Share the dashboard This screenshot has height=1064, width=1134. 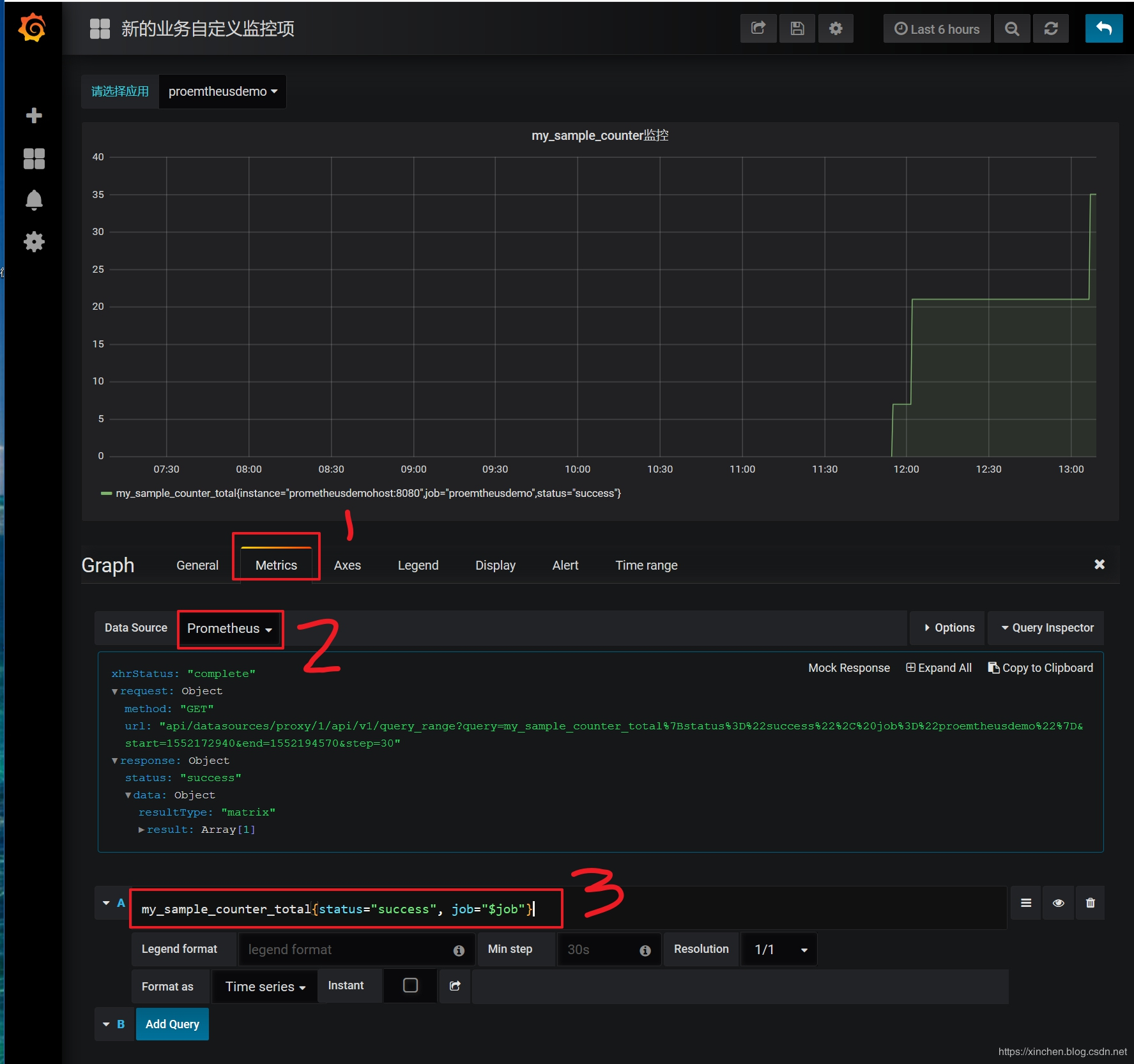[x=758, y=29]
